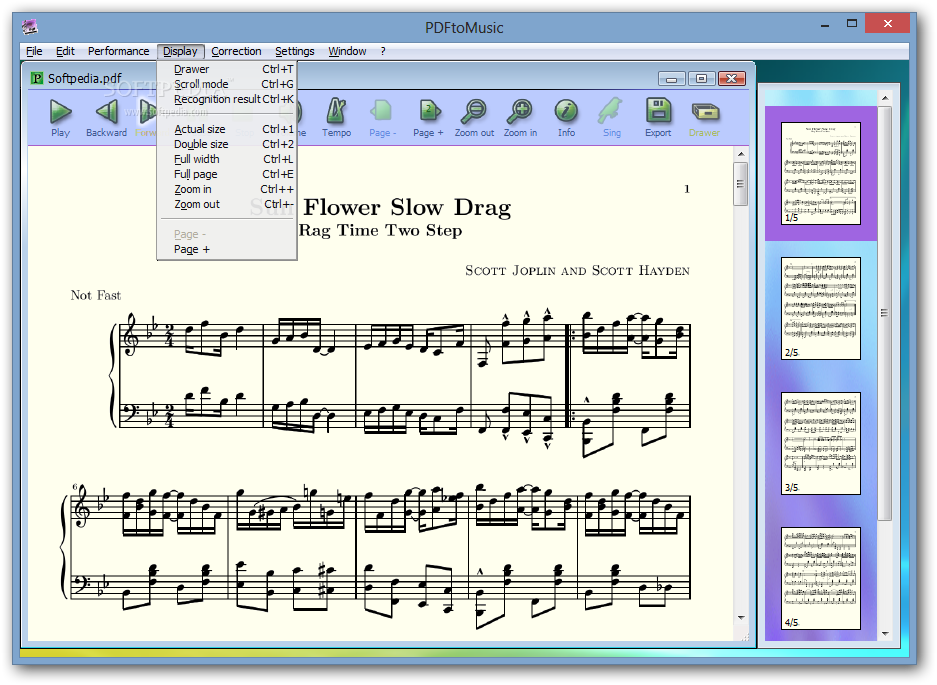
Task: Select page 1/5 thumbnail
Action: [821, 173]
